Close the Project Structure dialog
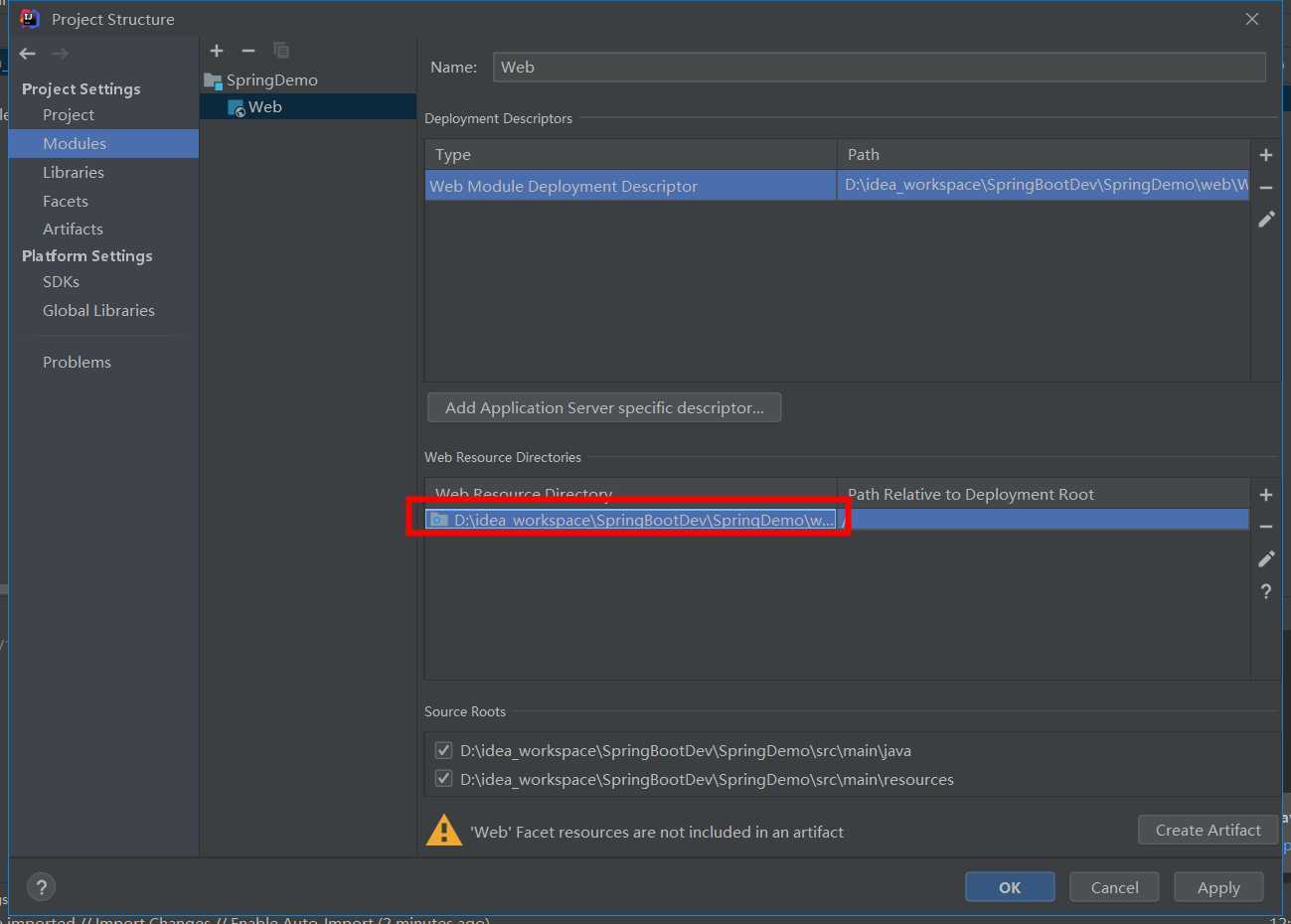Image resolution: width=1291 pixels, height=924 pixels. pyautogui.click(x=1252, y=19)
